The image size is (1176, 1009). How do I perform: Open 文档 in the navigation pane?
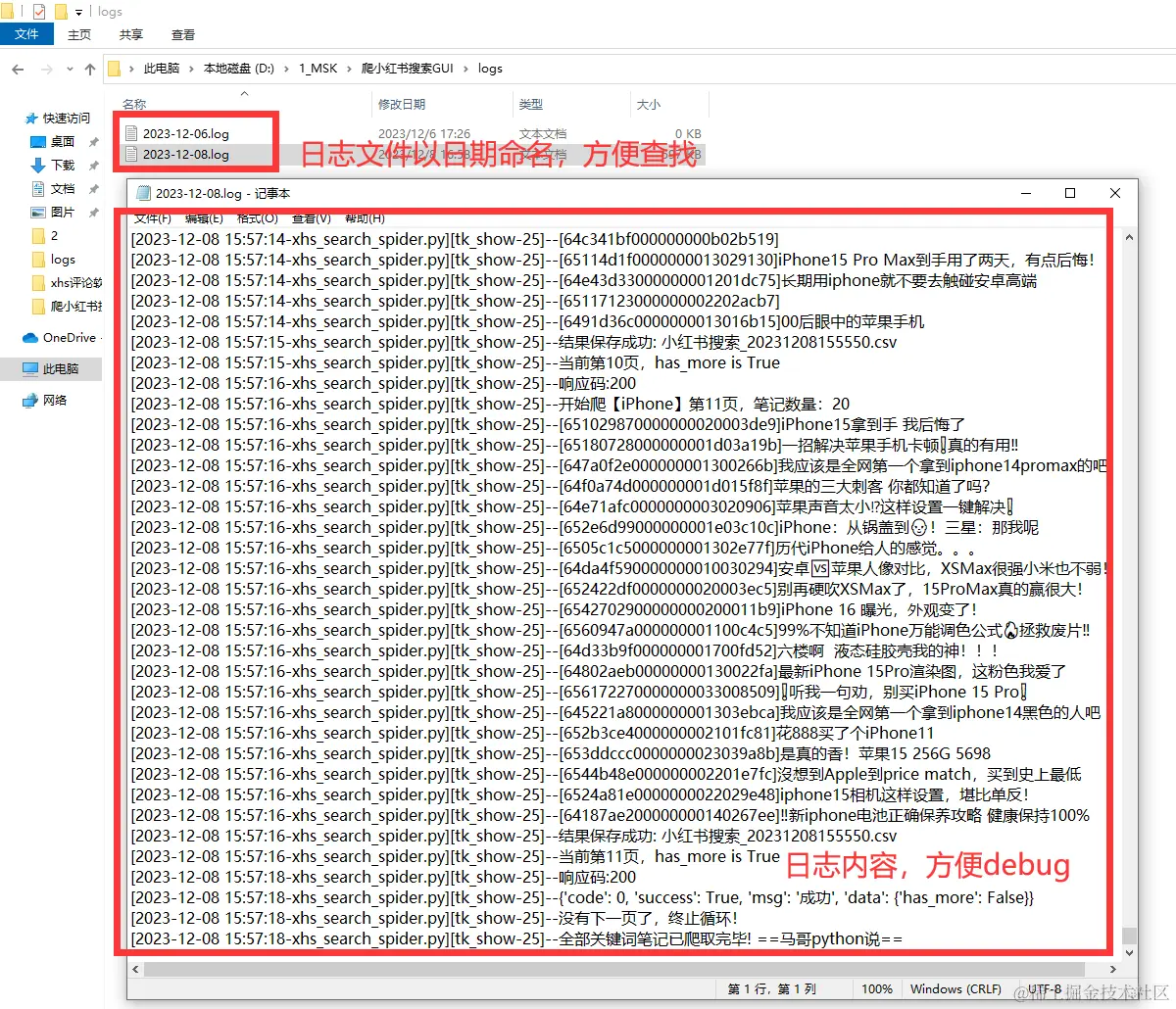point(63,188)
